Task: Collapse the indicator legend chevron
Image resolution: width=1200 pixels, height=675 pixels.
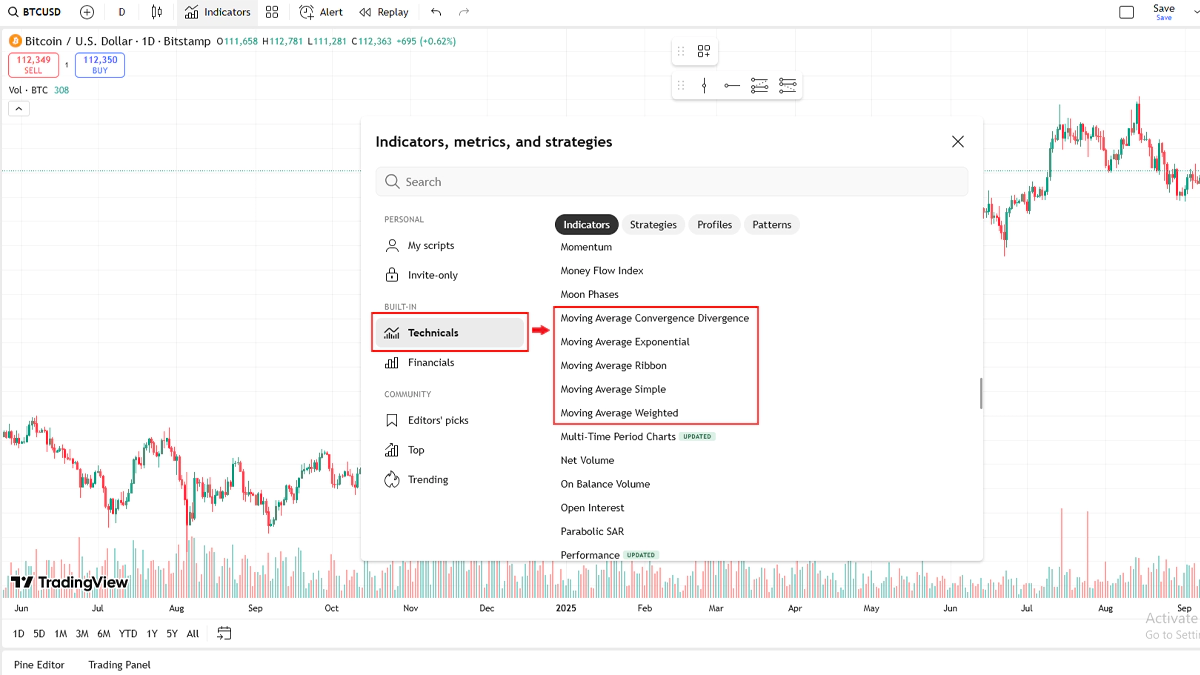Action: 19,108
